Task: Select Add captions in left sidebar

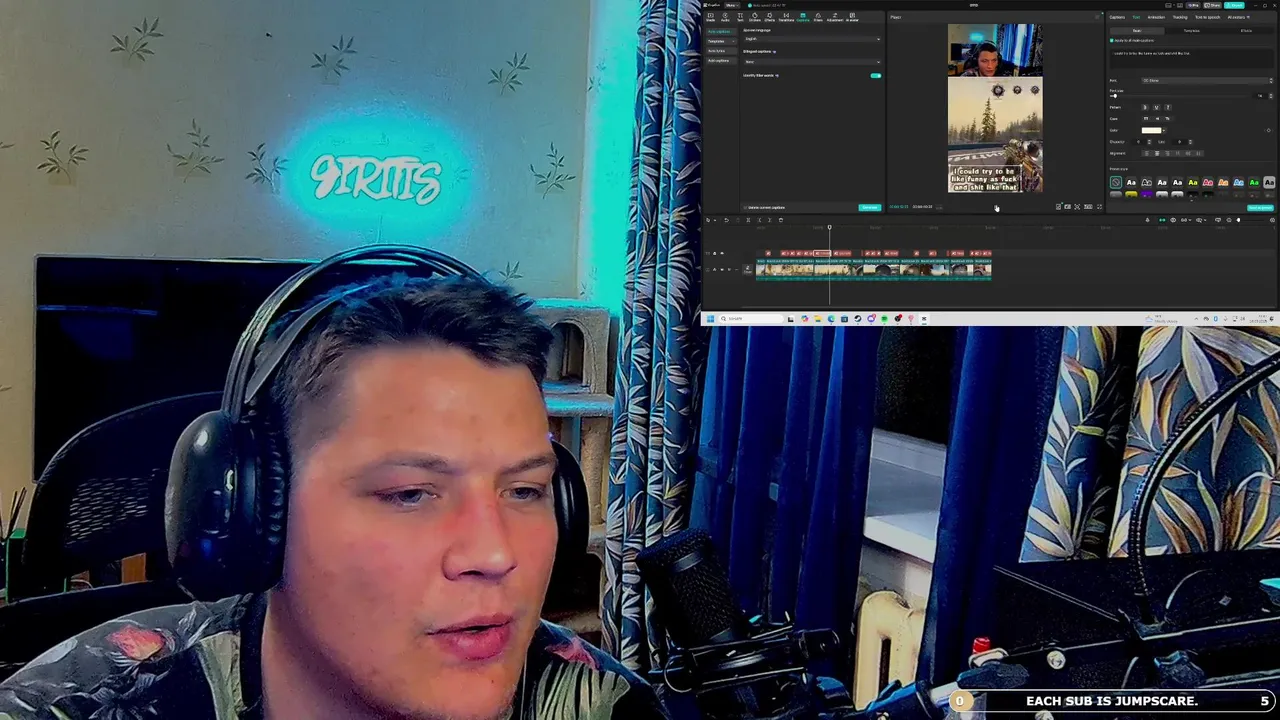Action: coord(721,61)
